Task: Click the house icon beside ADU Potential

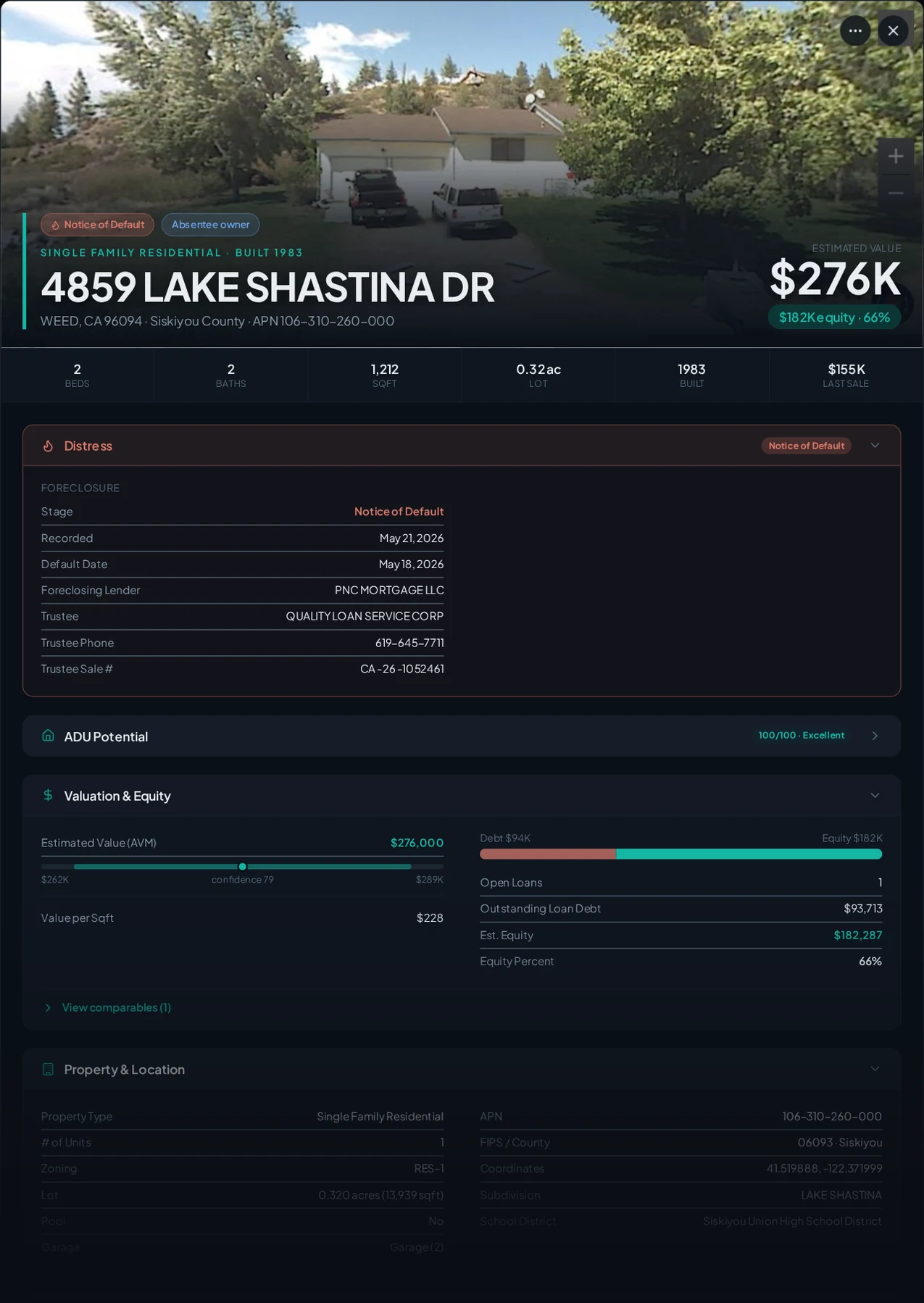Action: tap(48, 736)
